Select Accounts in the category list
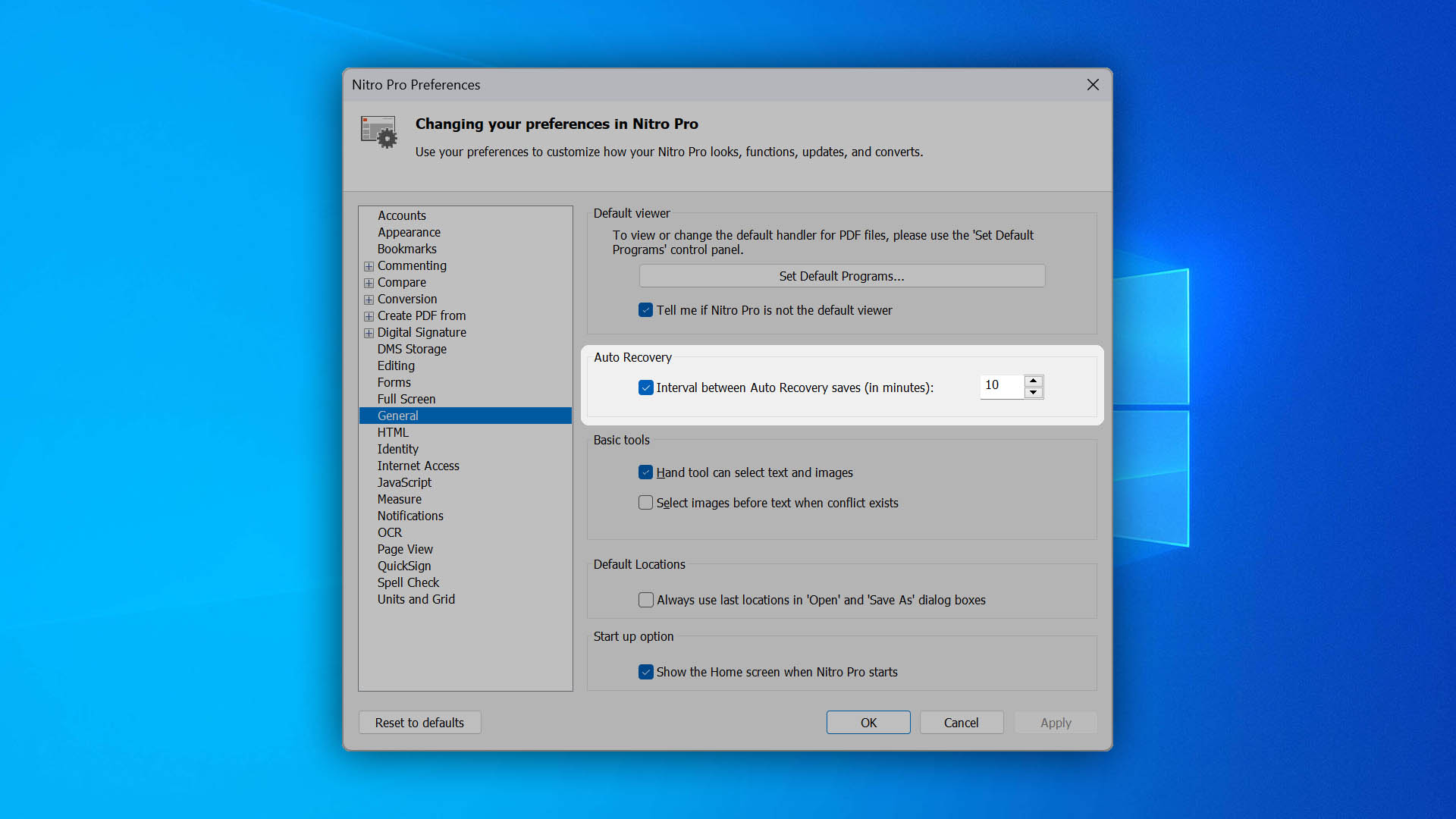This screenshot has height=819, width=1456. (402, 215)
